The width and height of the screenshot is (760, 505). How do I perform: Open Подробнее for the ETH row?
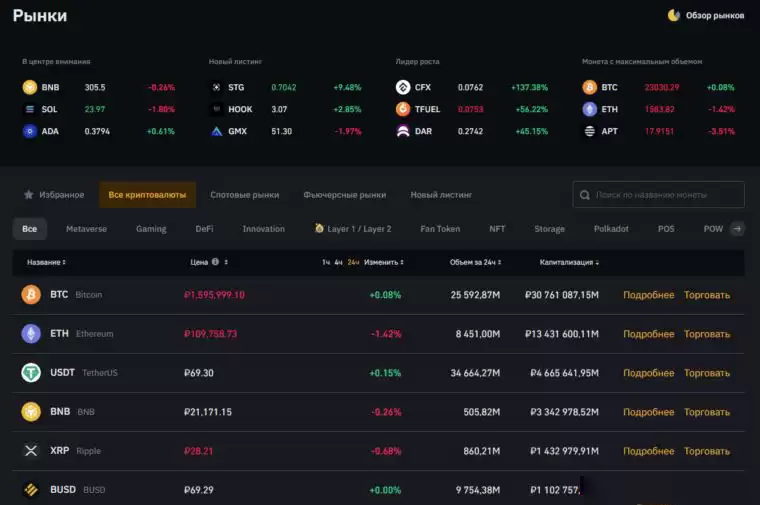click(648, 334)
